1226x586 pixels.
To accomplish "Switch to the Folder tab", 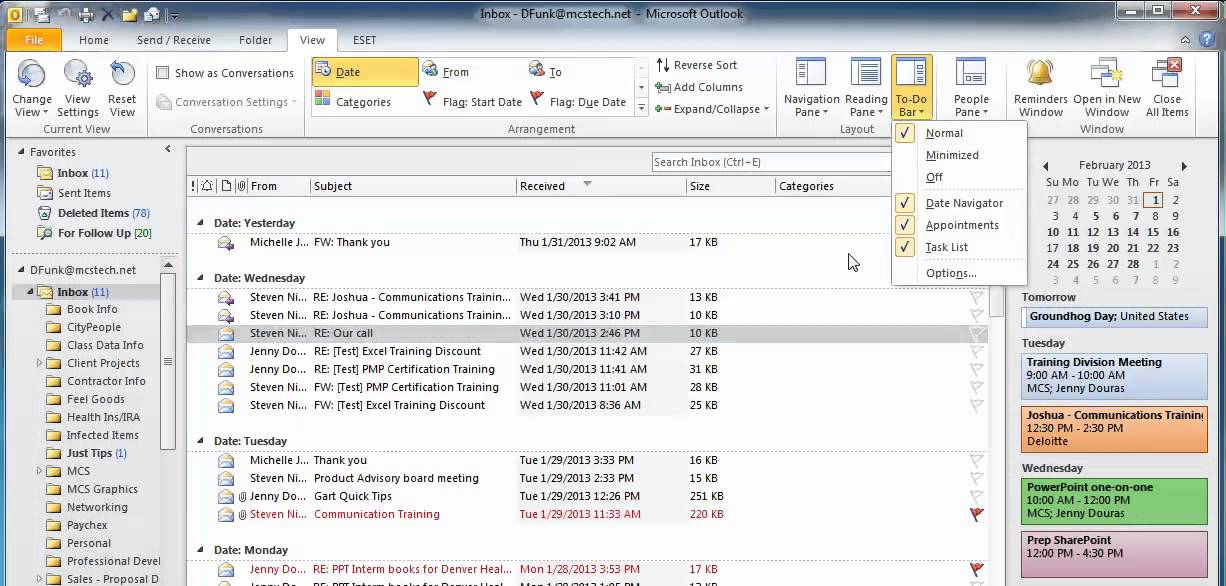I will click(x=255, y=40).
